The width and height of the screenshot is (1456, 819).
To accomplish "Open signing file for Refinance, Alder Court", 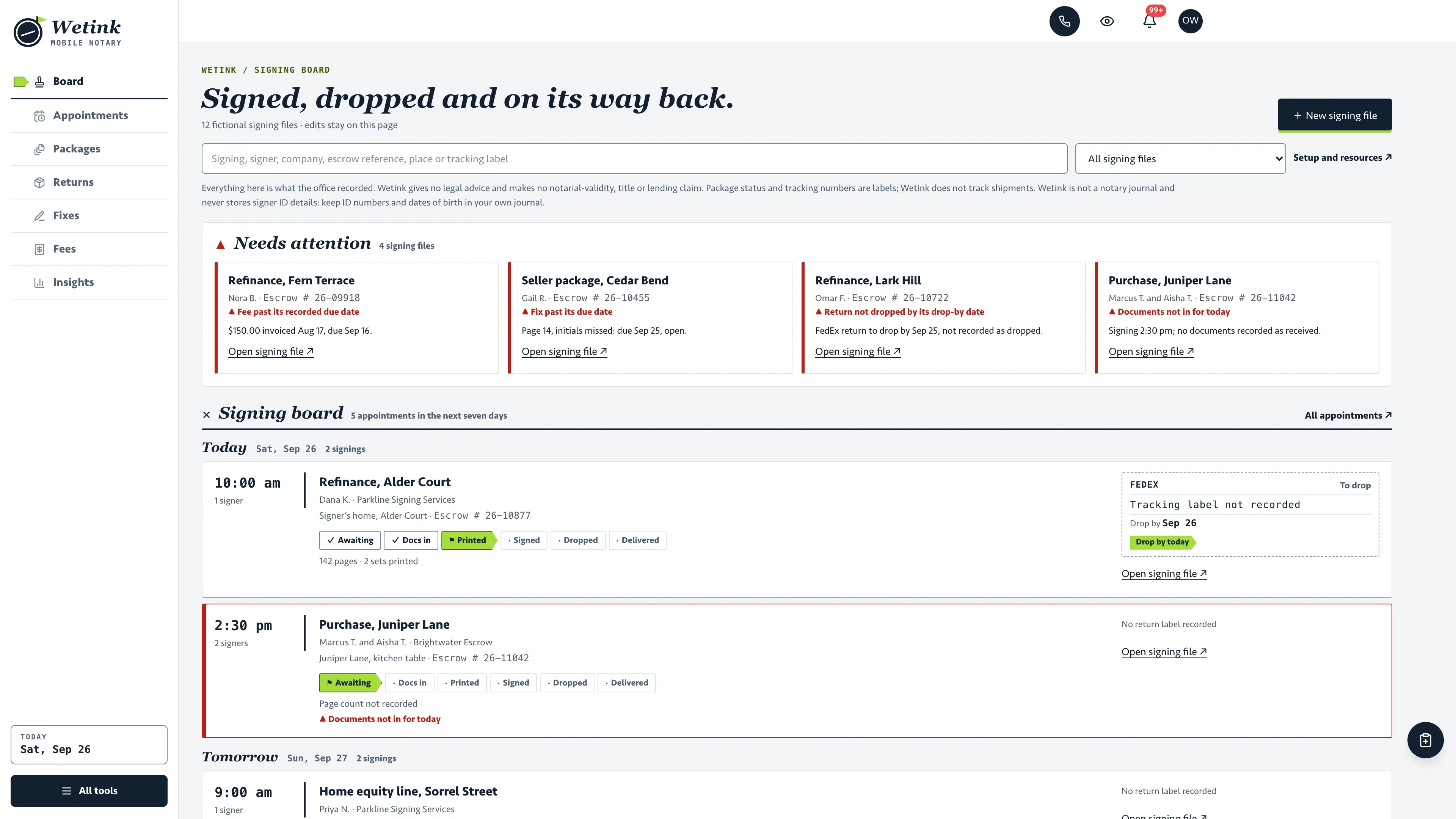I will click(x=1164, y=574).
